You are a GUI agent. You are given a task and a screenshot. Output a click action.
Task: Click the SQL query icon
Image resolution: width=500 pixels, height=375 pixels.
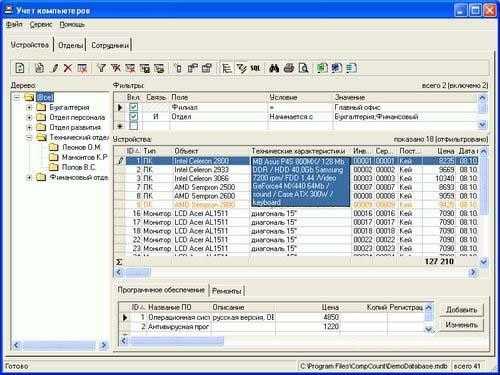pyautogui.click(x=255, y=68)
